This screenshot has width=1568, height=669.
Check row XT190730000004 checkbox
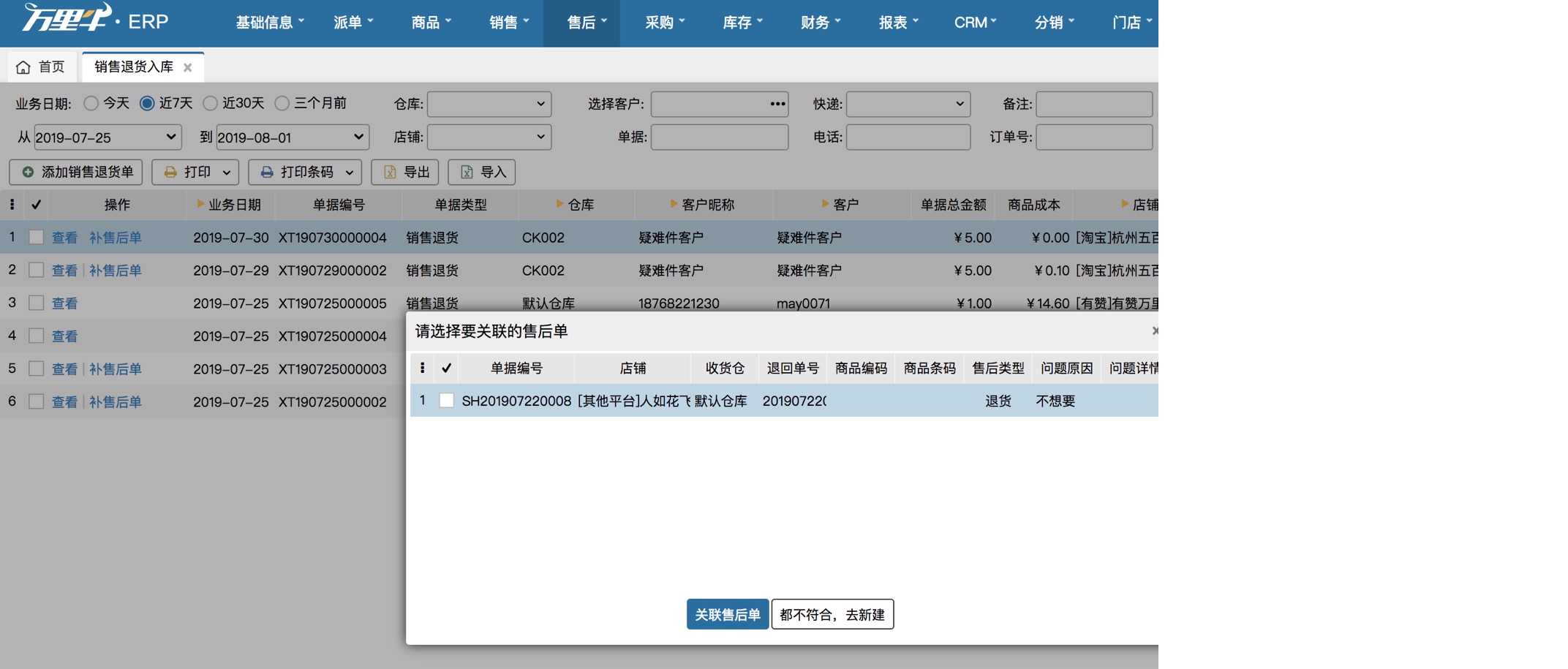coord(36,237)
